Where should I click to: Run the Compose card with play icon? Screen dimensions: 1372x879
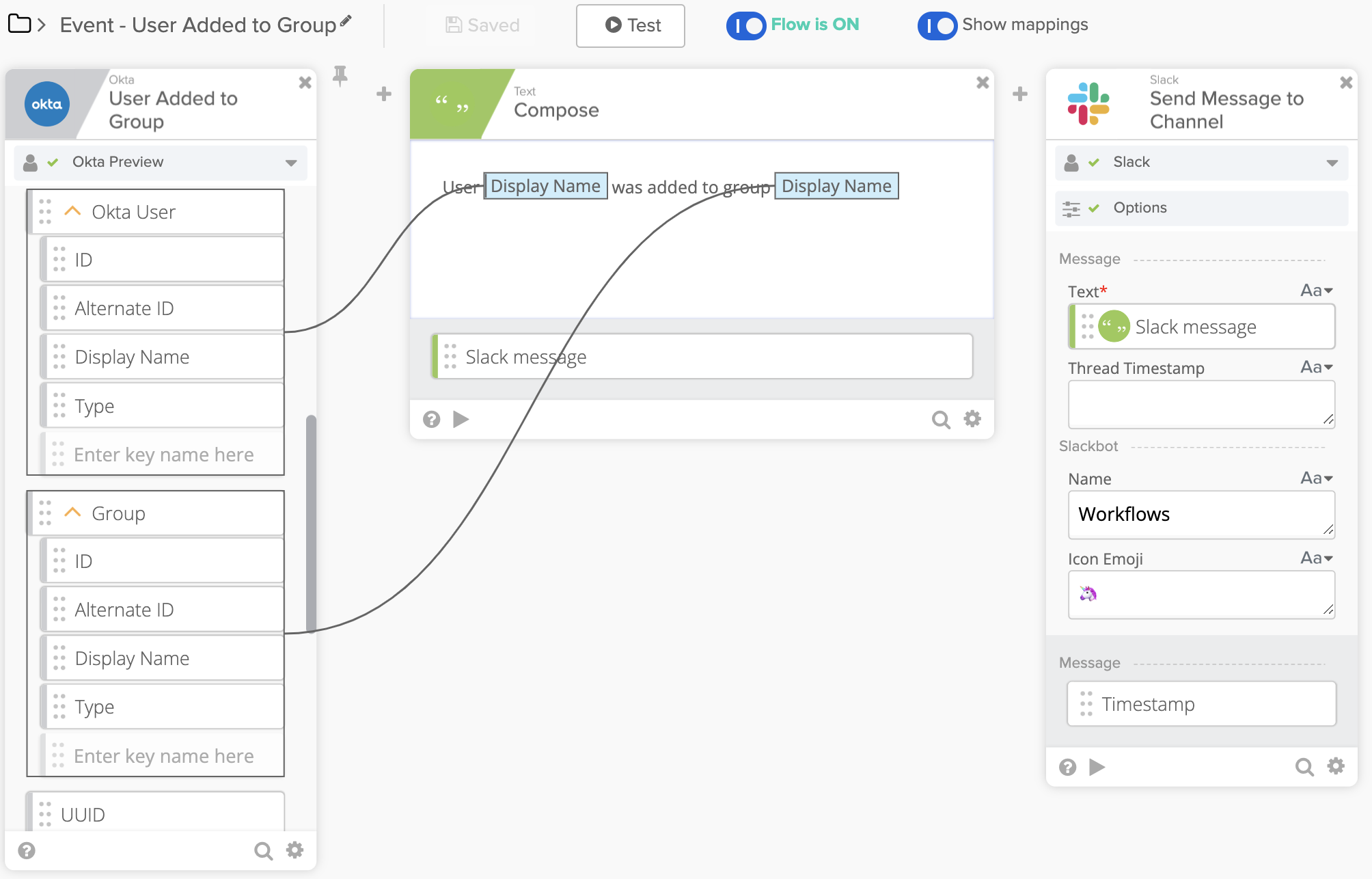[461, 419]
